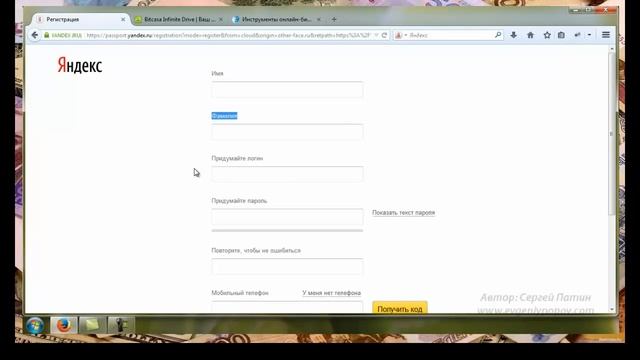Viewport: 640px width, 360px height.
Task: Open the toolbar dropdown arrow near menu
Action: (589, 35)
